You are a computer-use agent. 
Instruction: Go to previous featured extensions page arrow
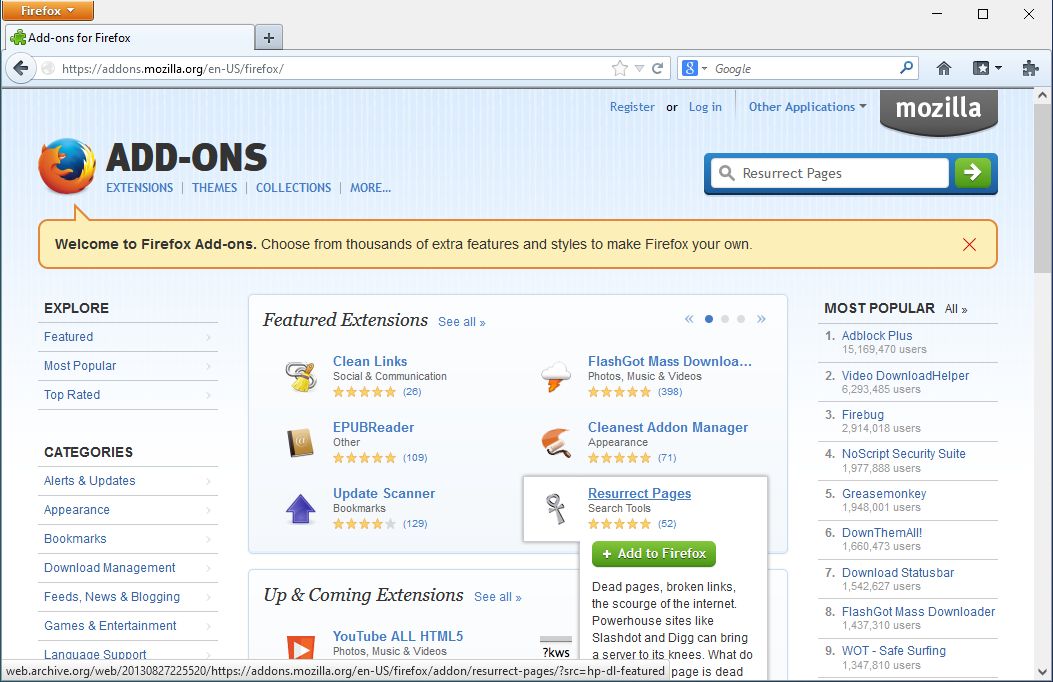(689, 319)
